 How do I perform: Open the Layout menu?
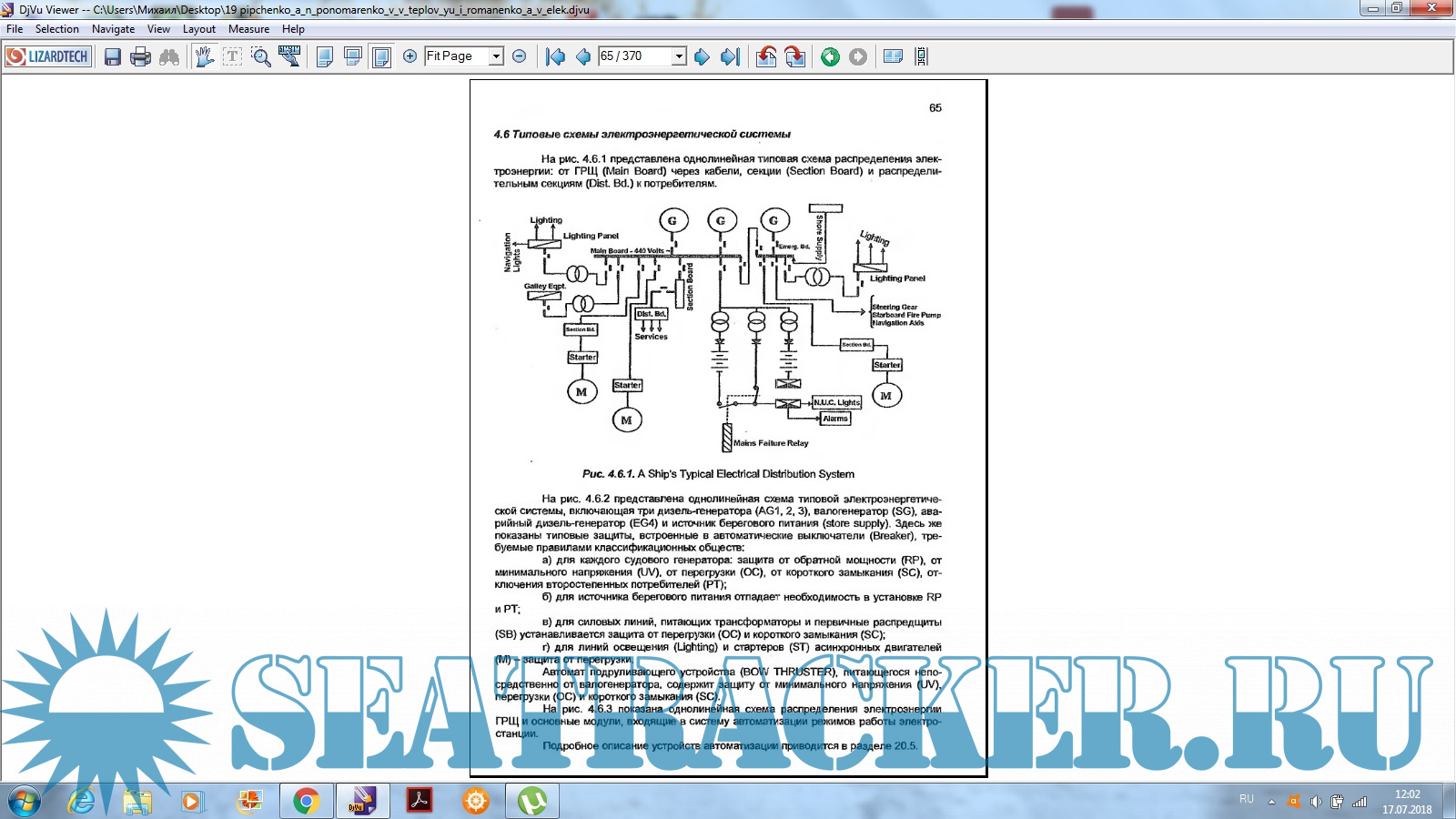tap(198, 29)
